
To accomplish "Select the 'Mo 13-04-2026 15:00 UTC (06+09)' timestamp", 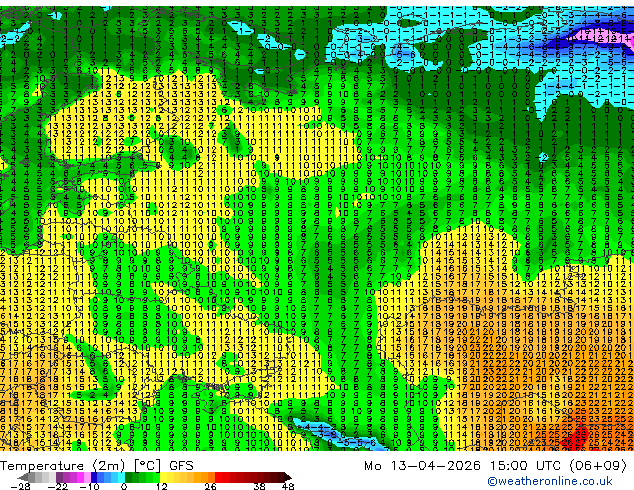I will tap(495, 466).
